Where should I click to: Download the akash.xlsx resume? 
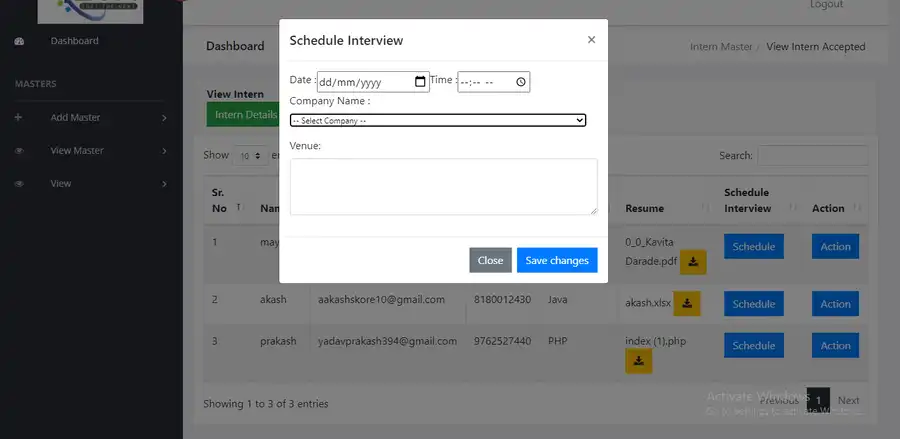point(687,303)
